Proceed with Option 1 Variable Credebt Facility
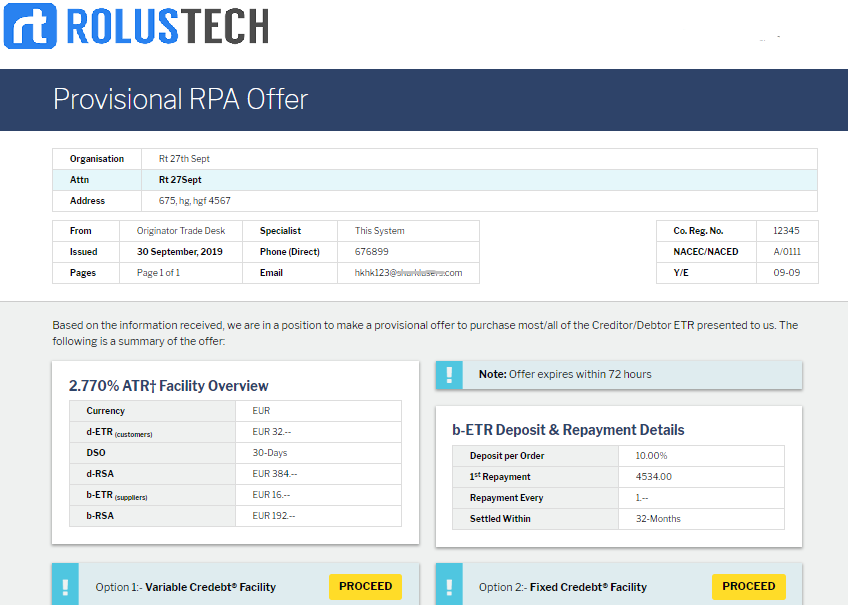Viewport: 848px width, 605px height. click(x=366, y=587)
